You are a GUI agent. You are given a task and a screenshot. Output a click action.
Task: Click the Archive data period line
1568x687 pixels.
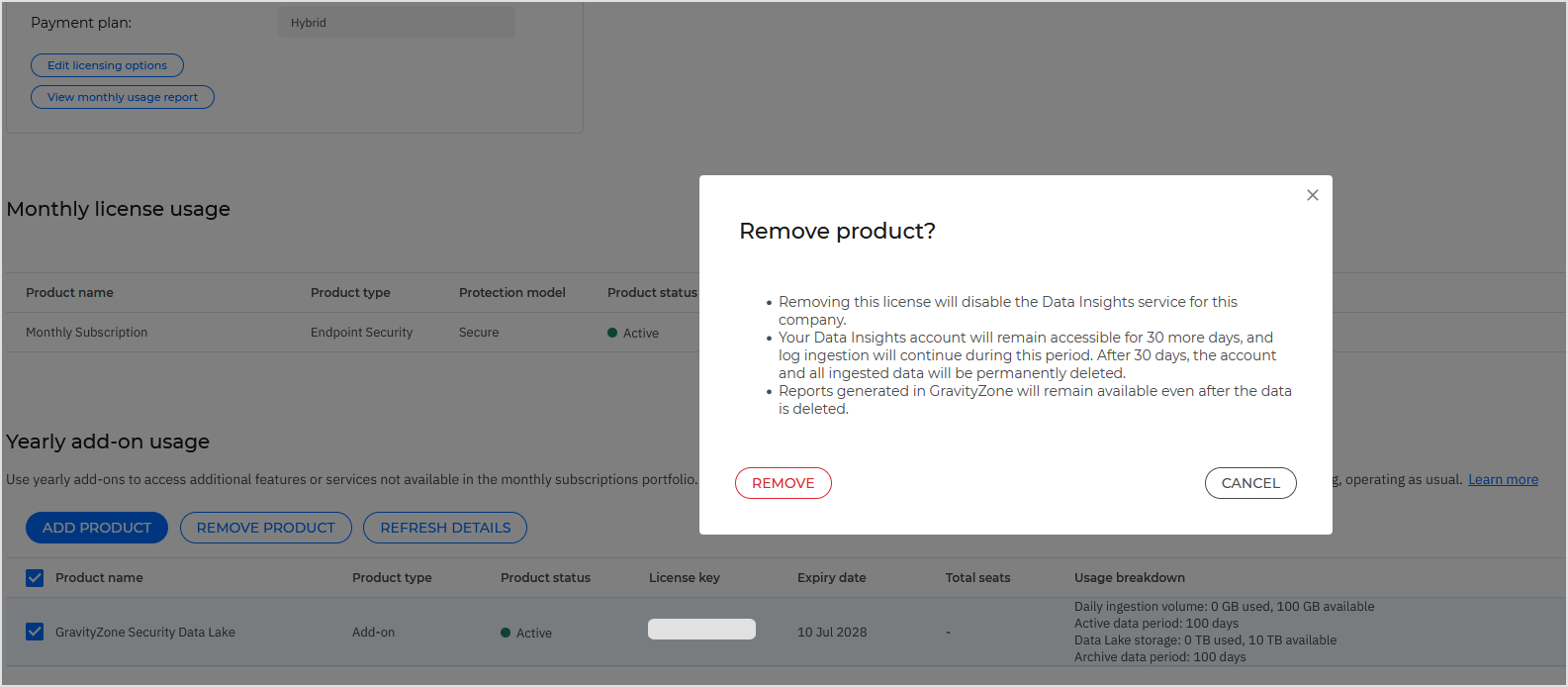1160,657
